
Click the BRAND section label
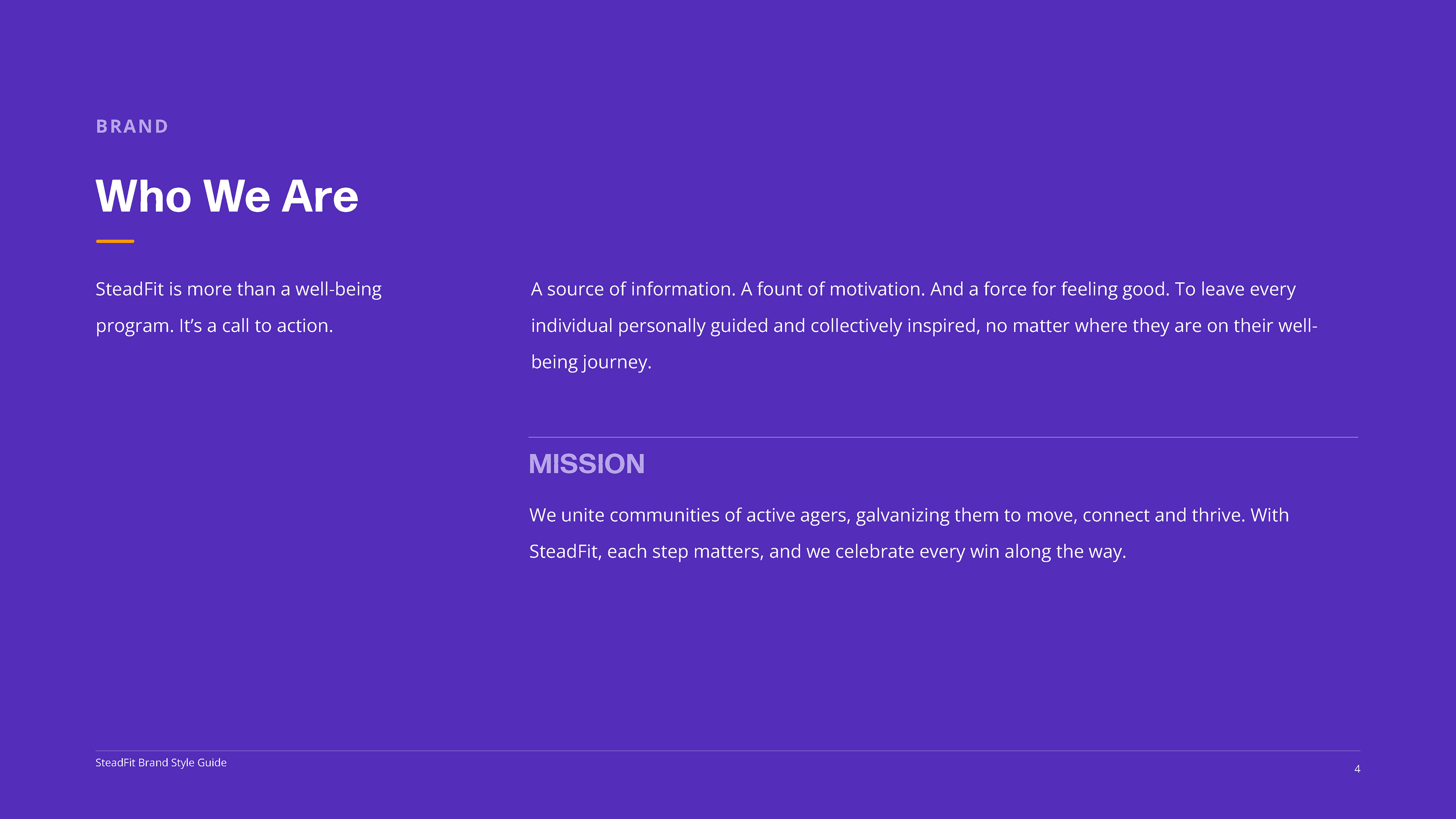(x=132, y=126)
